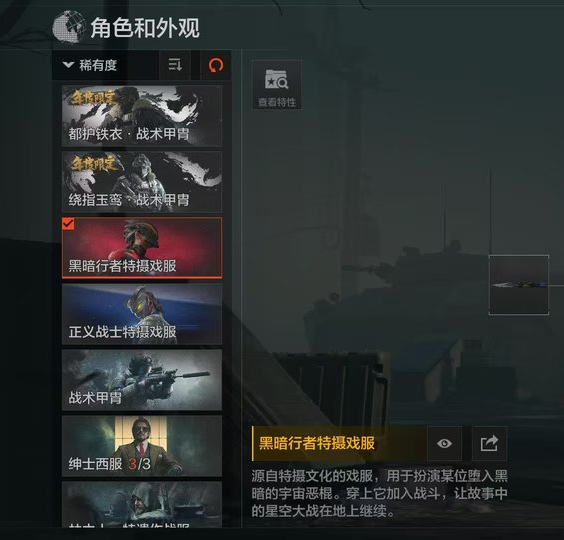Open 查看特性 folder search icon

277,80
